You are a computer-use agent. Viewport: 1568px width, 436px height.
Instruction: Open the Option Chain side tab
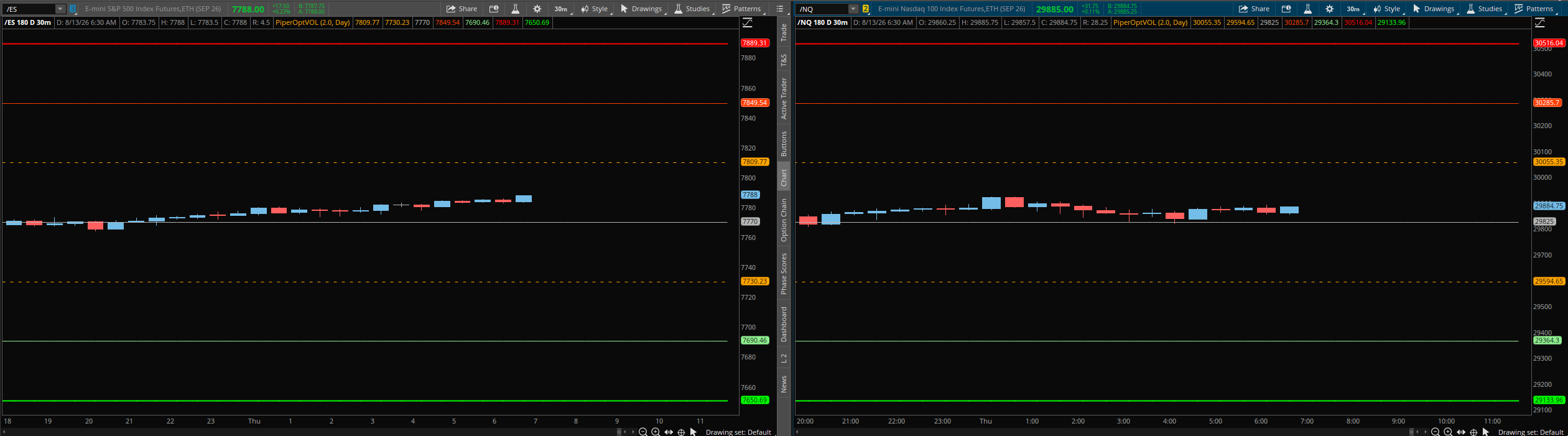coord(784,220)
